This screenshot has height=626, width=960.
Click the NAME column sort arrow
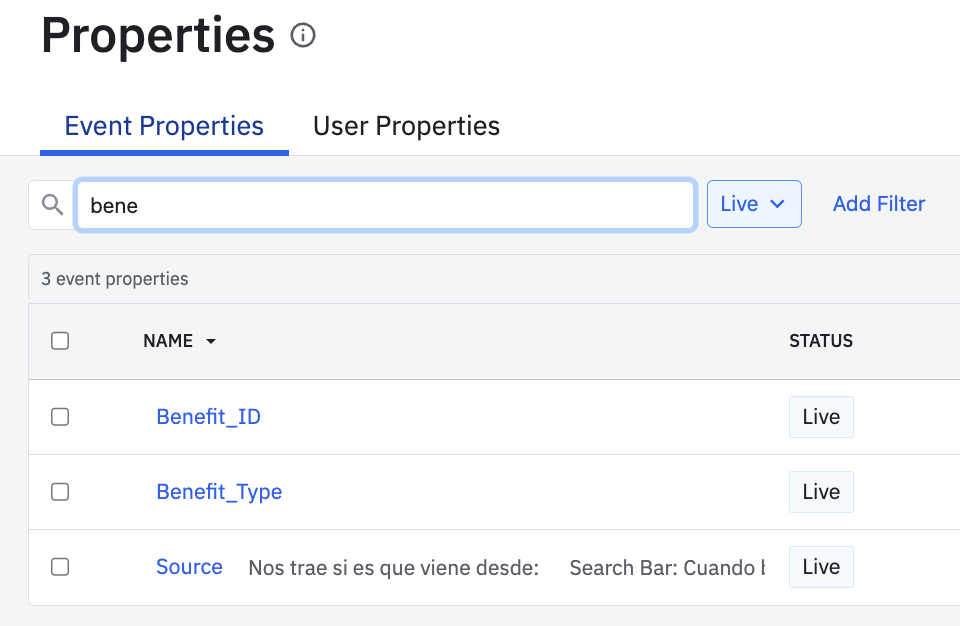tap(210, 342)
